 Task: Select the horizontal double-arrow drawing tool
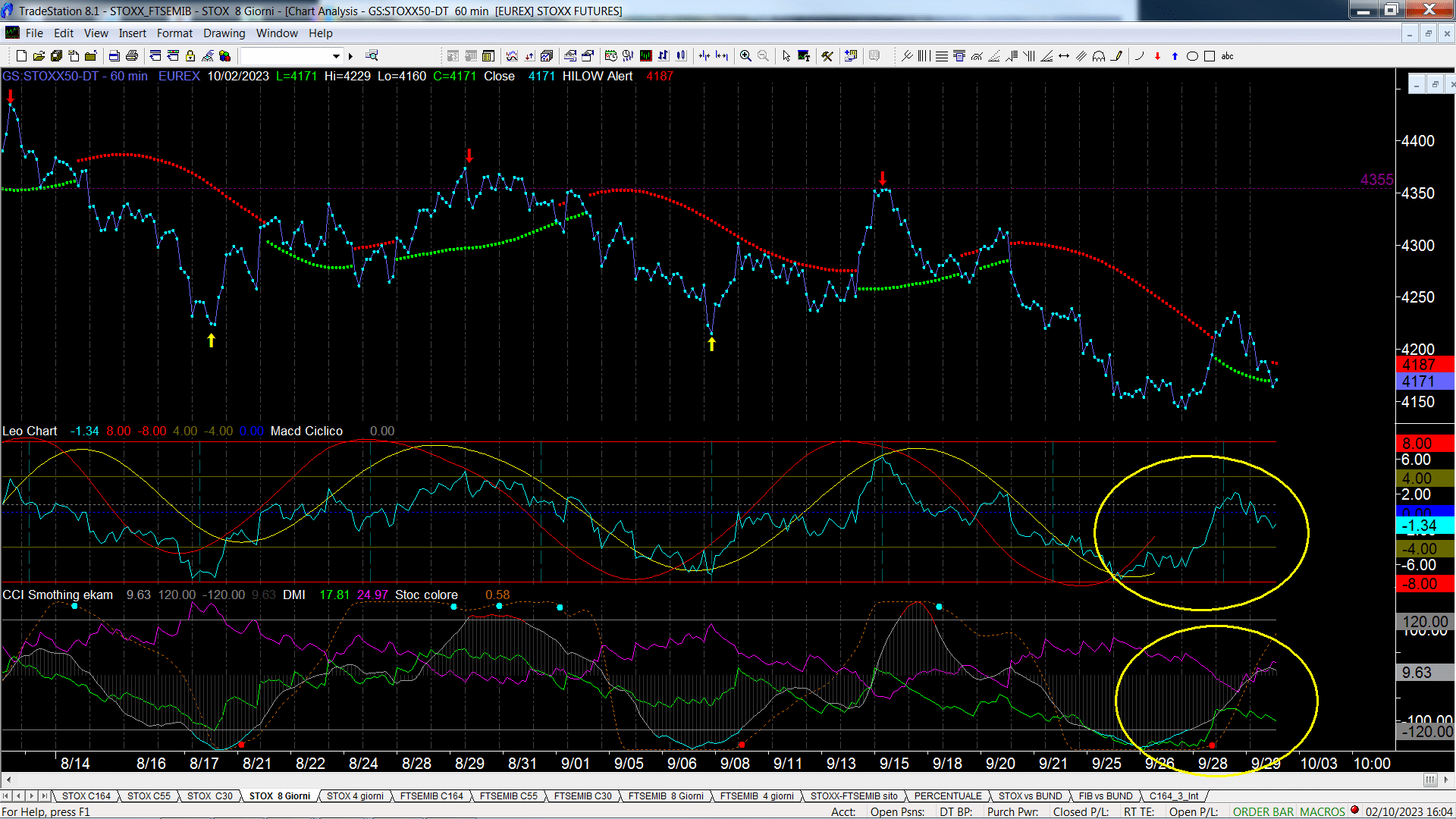click(1064, 56)
